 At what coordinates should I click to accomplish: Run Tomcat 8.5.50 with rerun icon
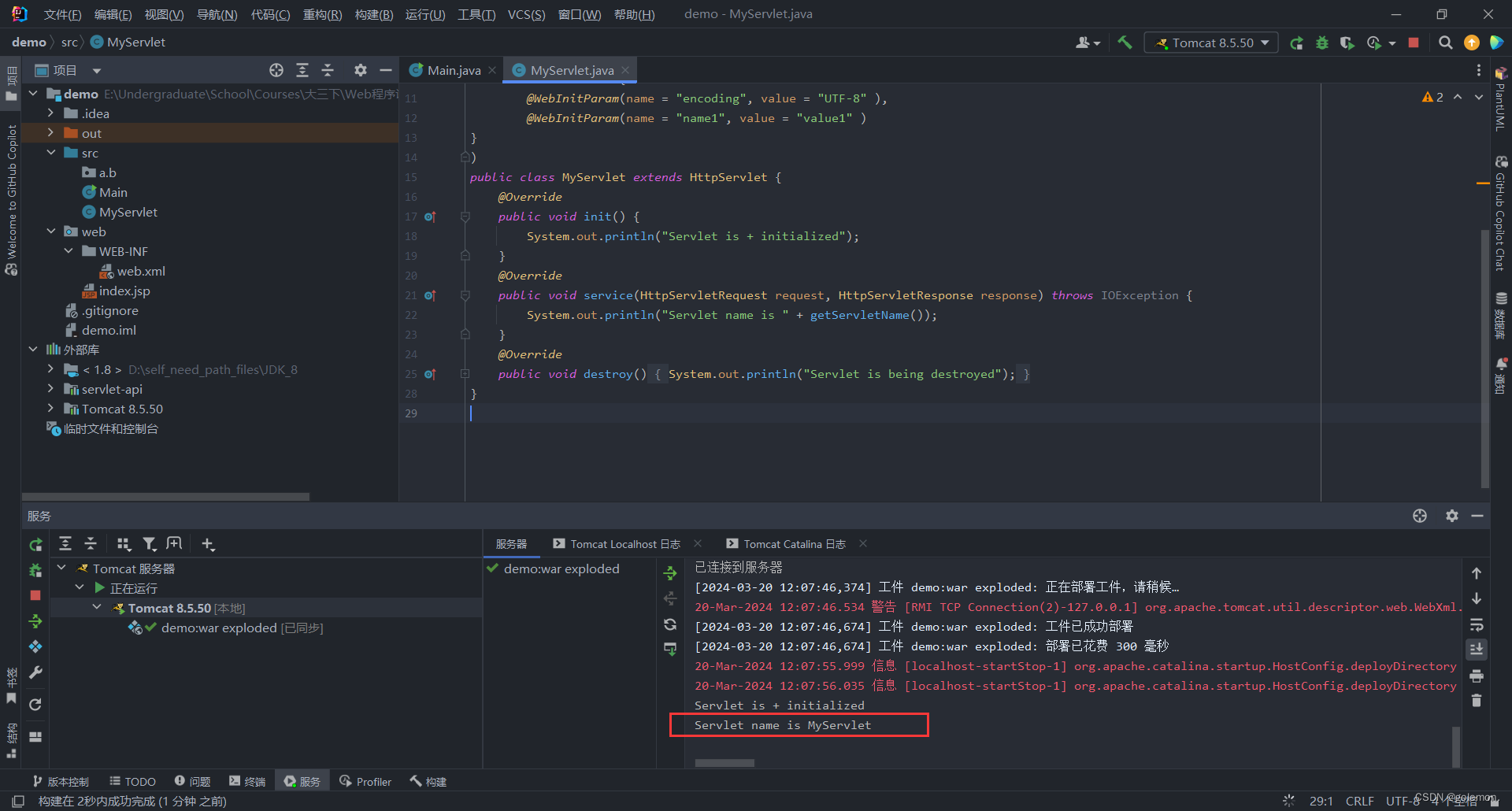coord(1296,43)
